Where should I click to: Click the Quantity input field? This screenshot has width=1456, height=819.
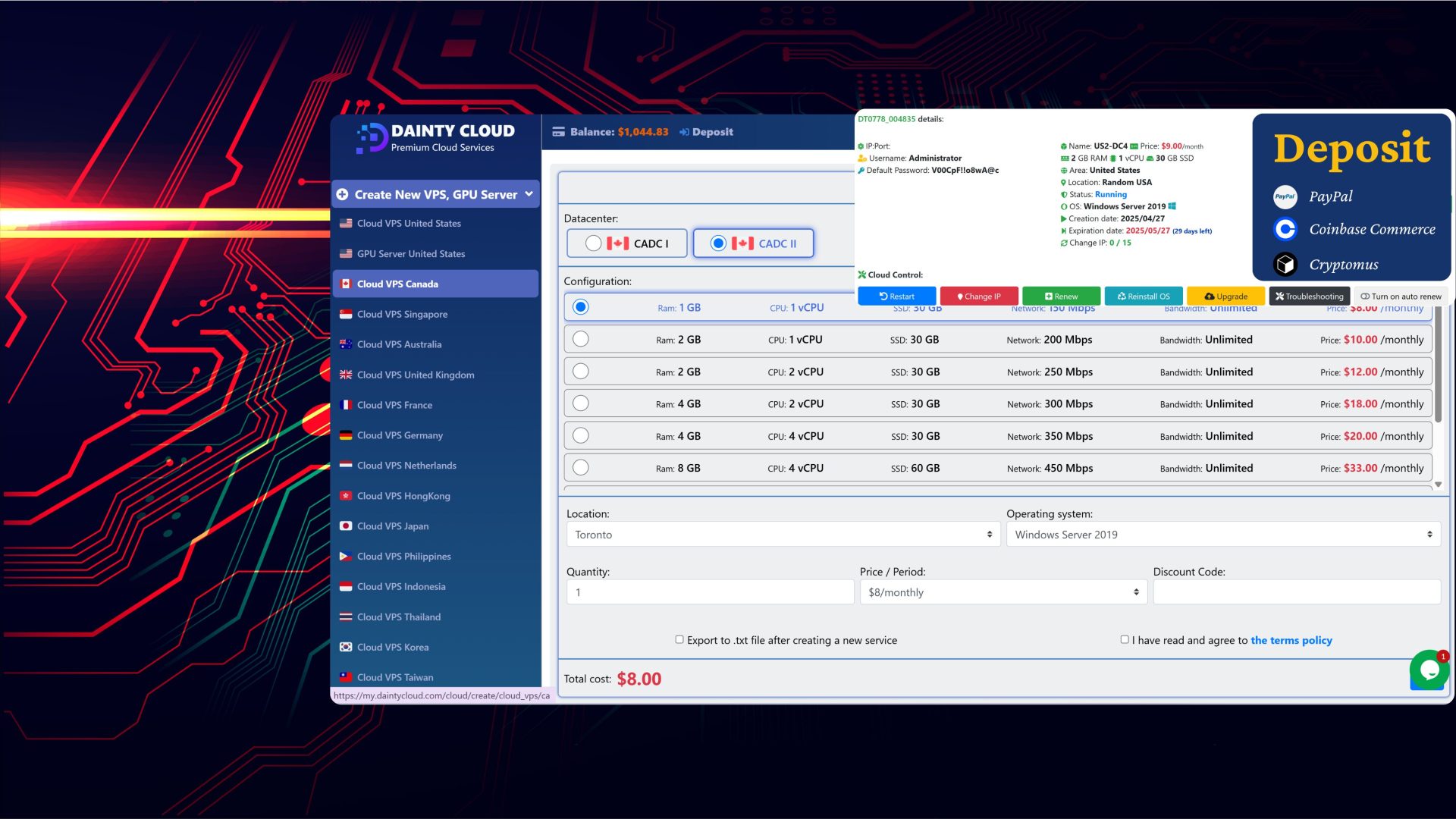[x=710, y=592]
